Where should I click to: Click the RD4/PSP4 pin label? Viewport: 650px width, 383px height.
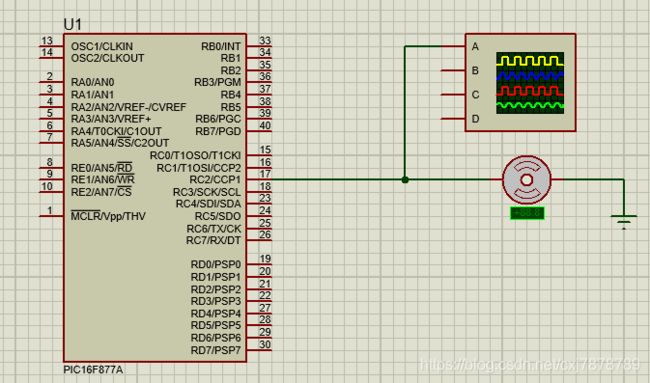pyautogui.click(x=216, y=313)
